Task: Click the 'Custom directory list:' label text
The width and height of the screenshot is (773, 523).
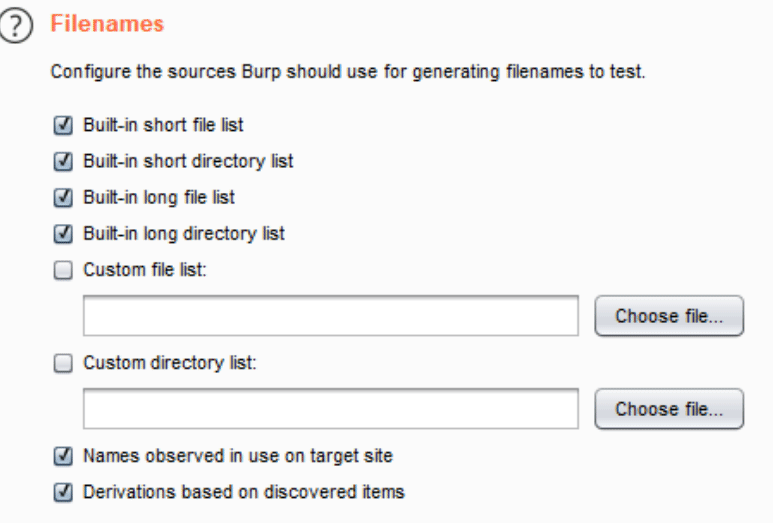Action: pyautogui.click(x=170, y=363)
